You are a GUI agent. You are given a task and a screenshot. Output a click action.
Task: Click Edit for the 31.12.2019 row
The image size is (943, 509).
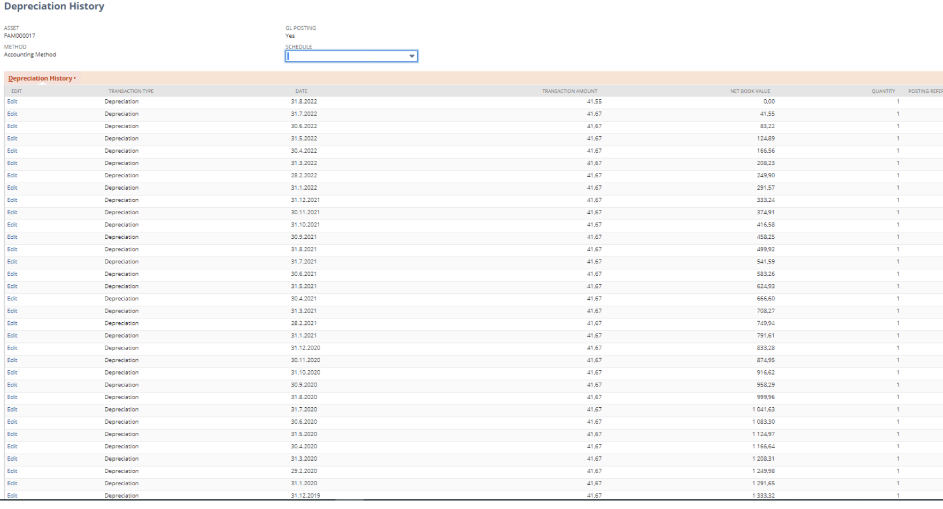12,495
